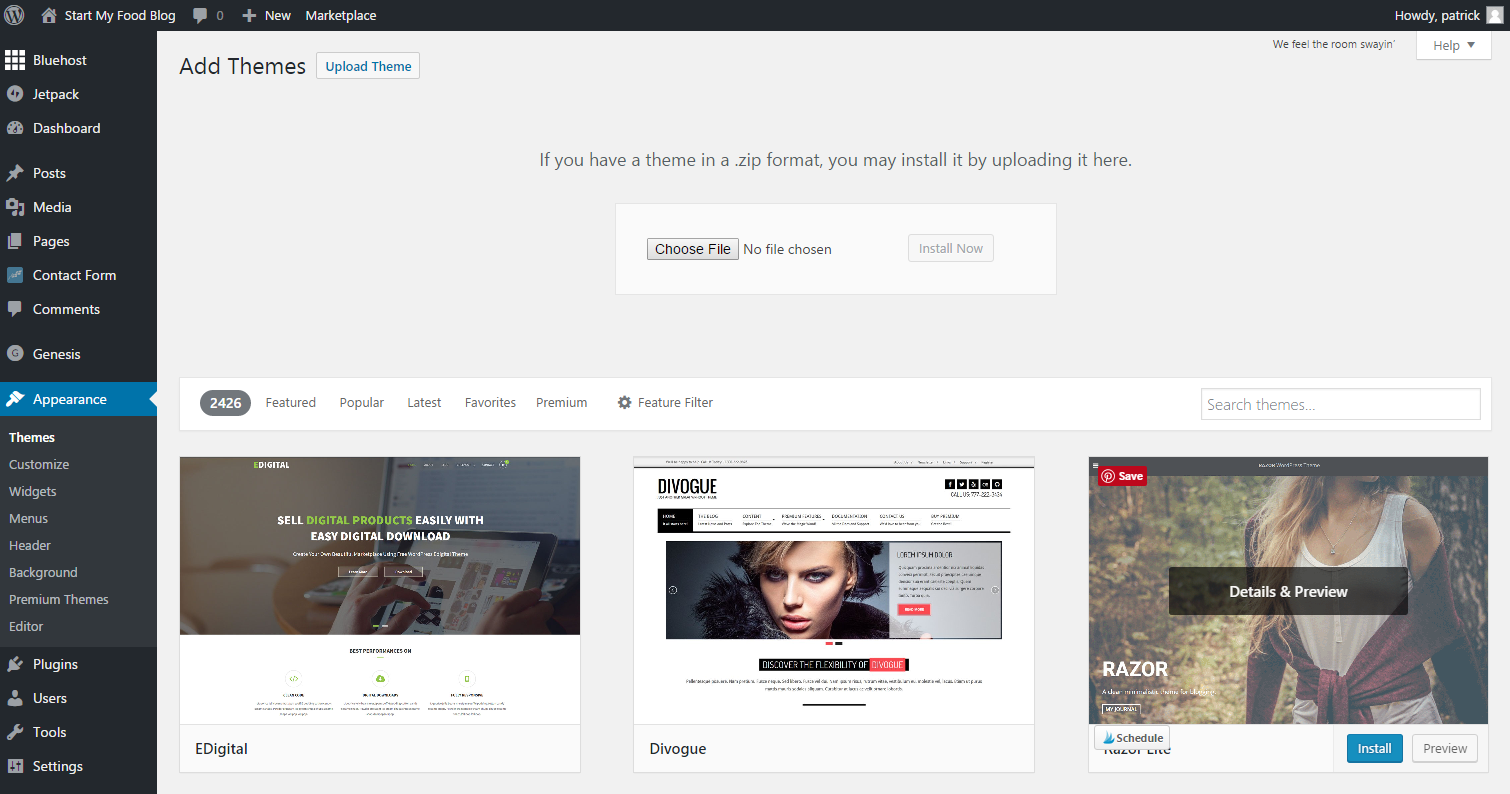Click the Bluehost grid icon in sidebar
This screenshot has height=794, width=1510.
[15, 60]
